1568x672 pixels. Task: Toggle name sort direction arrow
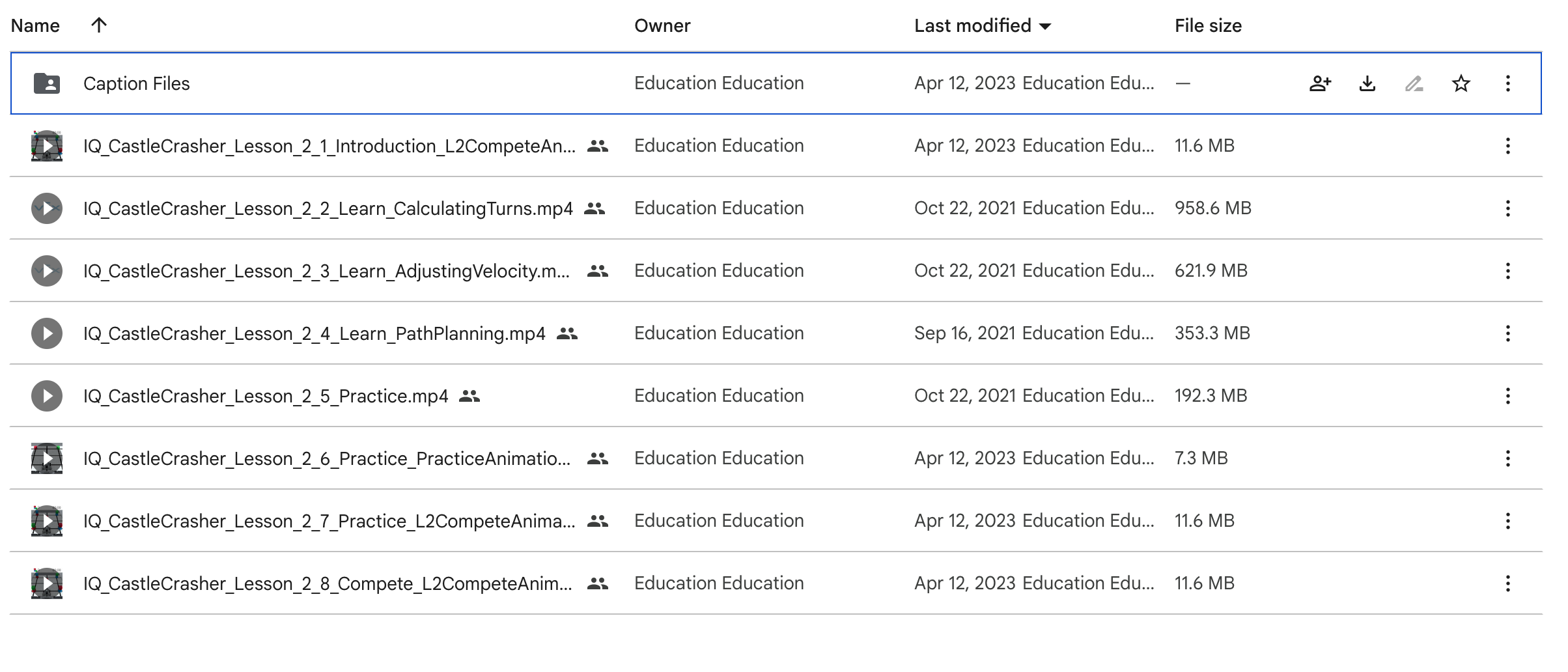(x=99, y=25)
